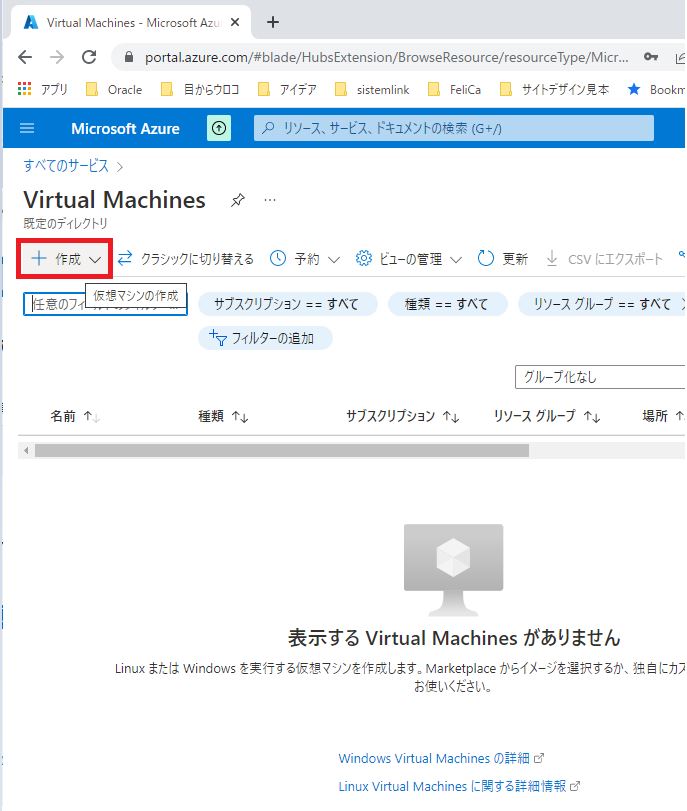Sort by the リソース グループ column header
The image size is (687, 811).
point(547,416)
